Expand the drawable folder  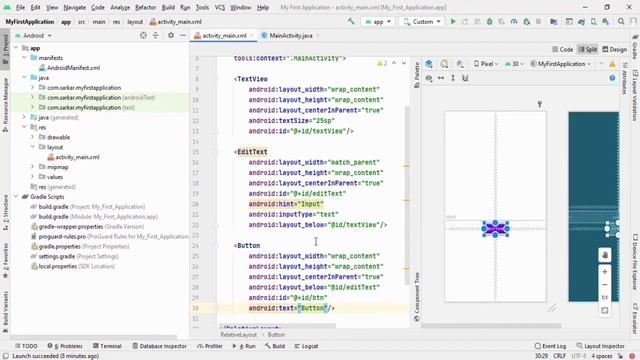(x=32, y=137)
